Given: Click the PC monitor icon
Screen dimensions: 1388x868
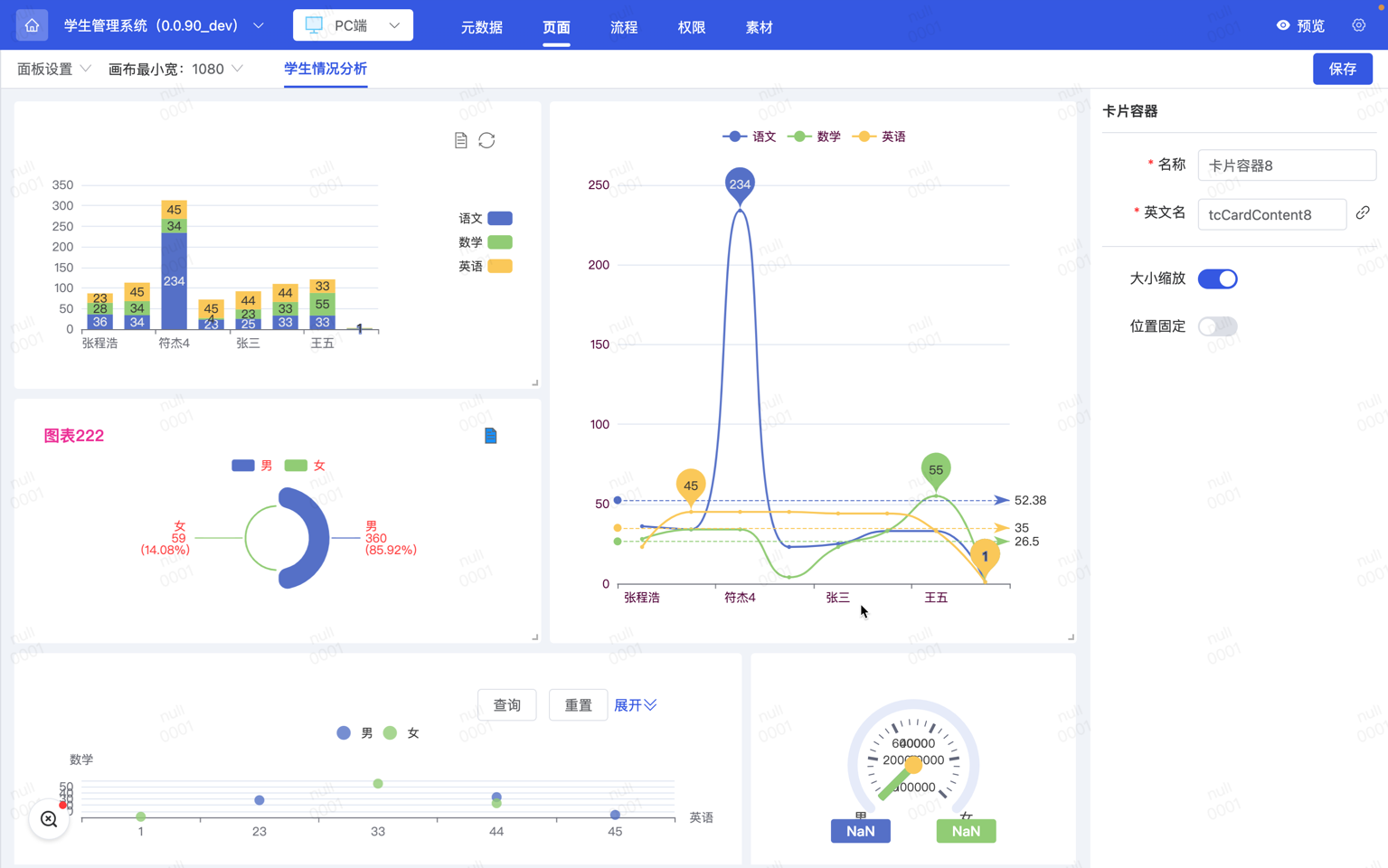Looking at the screenshot, I should pyautogui.click(x=314, y=25).
